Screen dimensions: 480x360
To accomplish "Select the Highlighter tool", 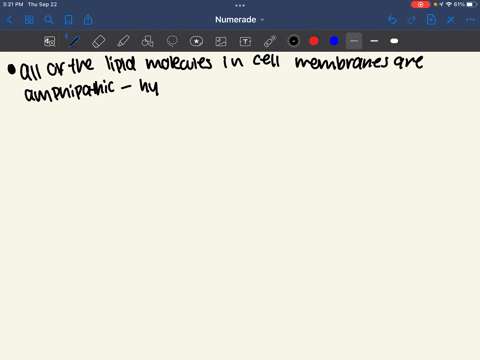I will 123,41.
